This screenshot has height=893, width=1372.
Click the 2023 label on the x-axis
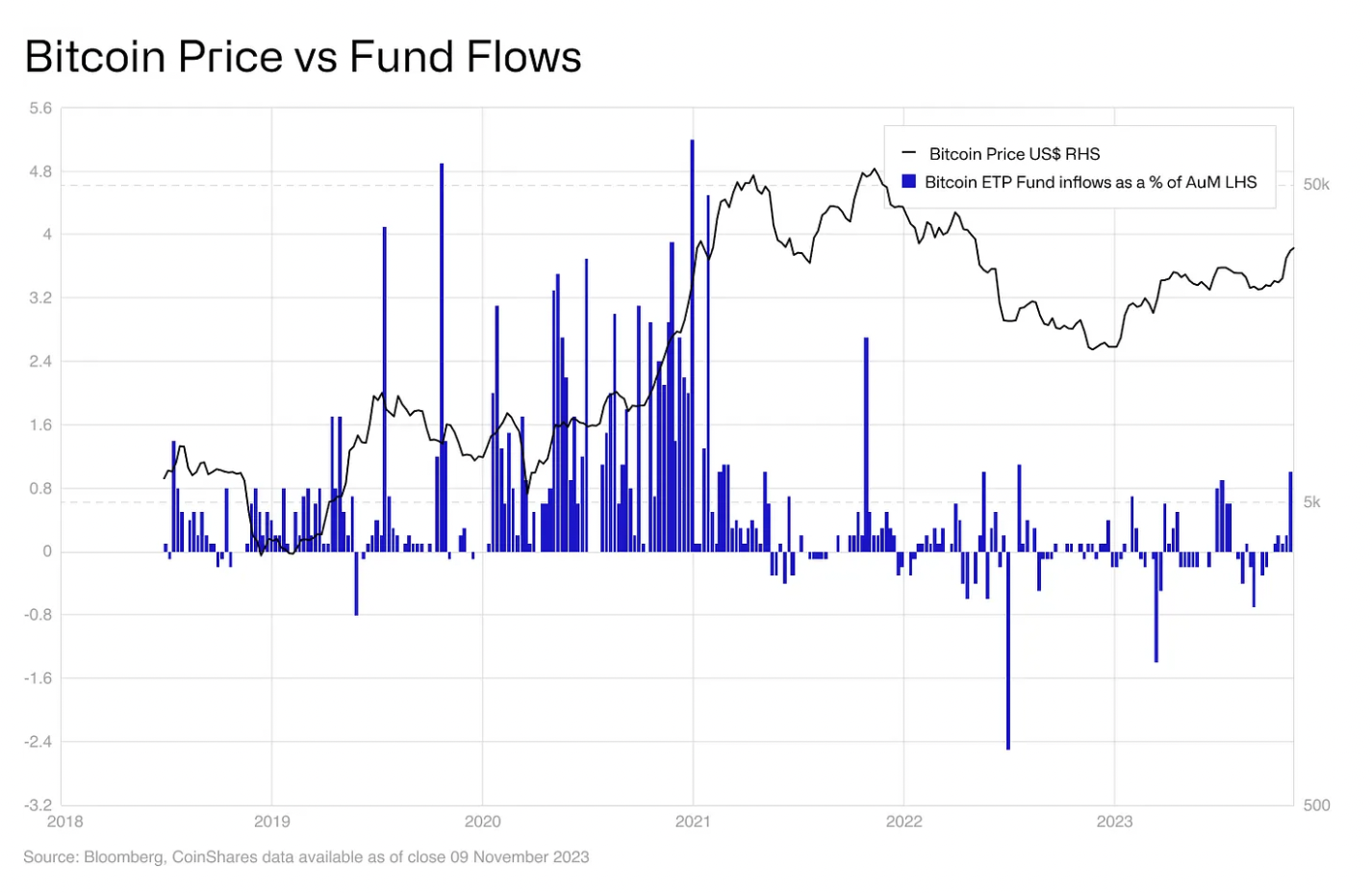(x=1114, y=822)
